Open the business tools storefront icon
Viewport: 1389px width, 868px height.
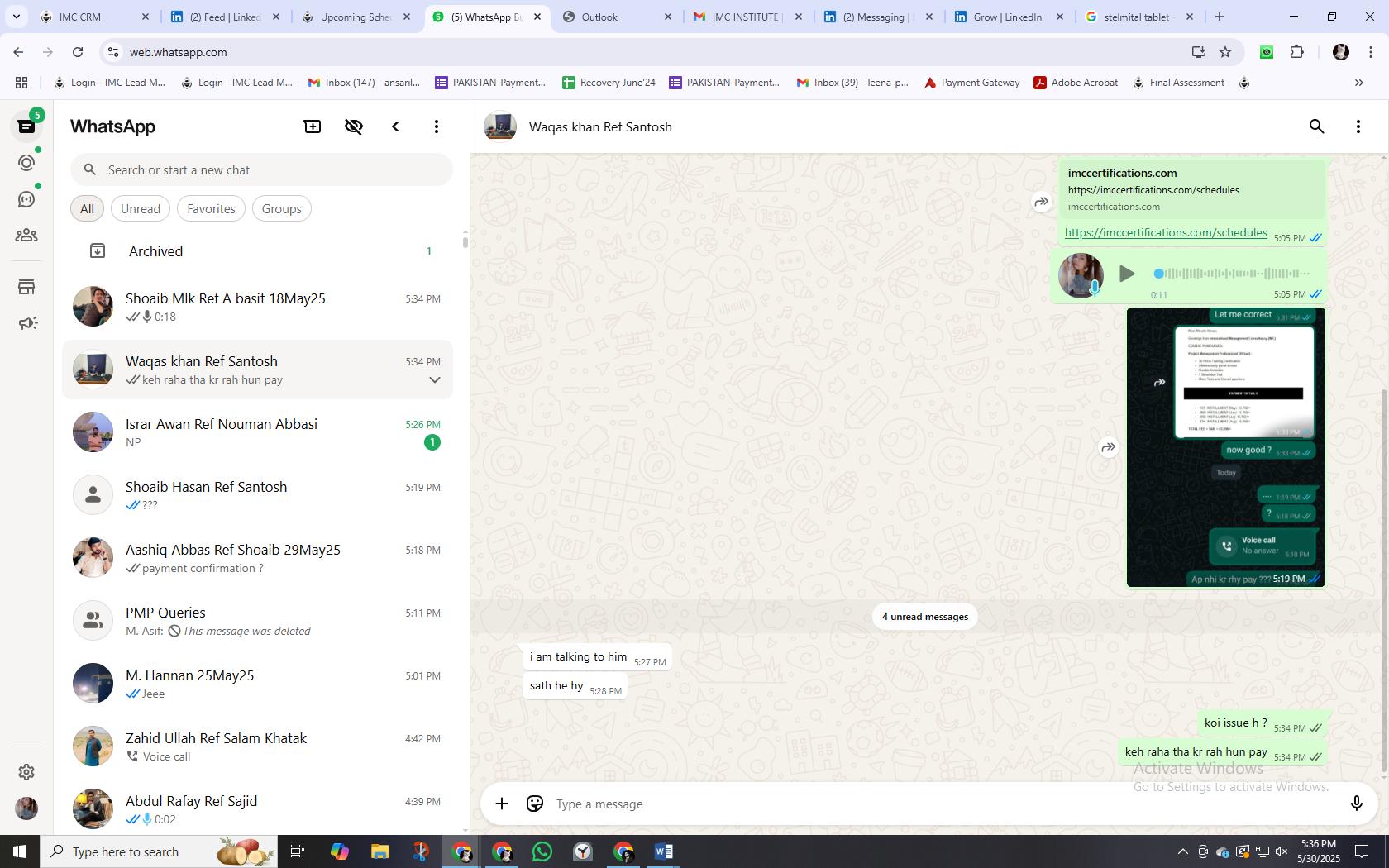point(26,287)
